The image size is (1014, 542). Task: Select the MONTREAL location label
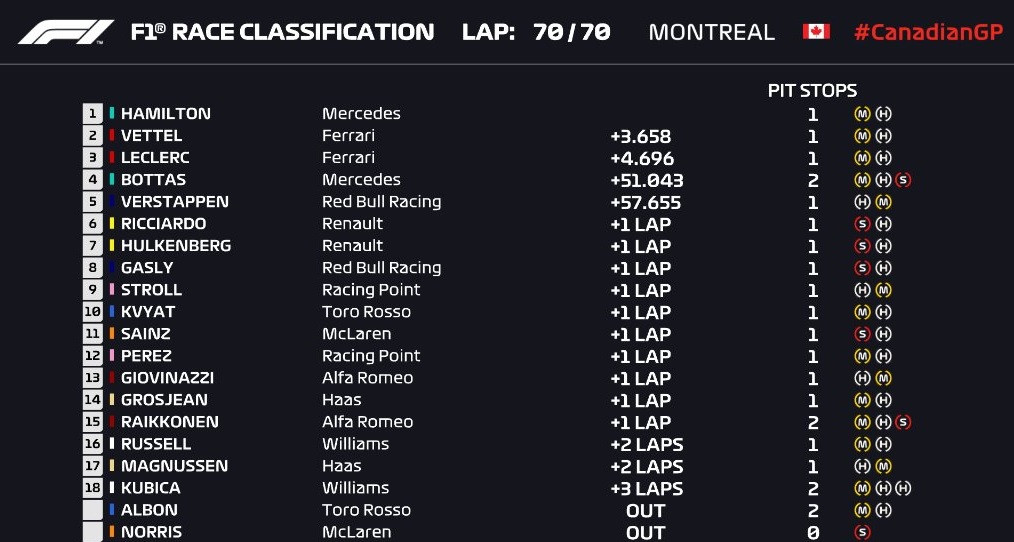pyautogui.click(x=711, y=32)
